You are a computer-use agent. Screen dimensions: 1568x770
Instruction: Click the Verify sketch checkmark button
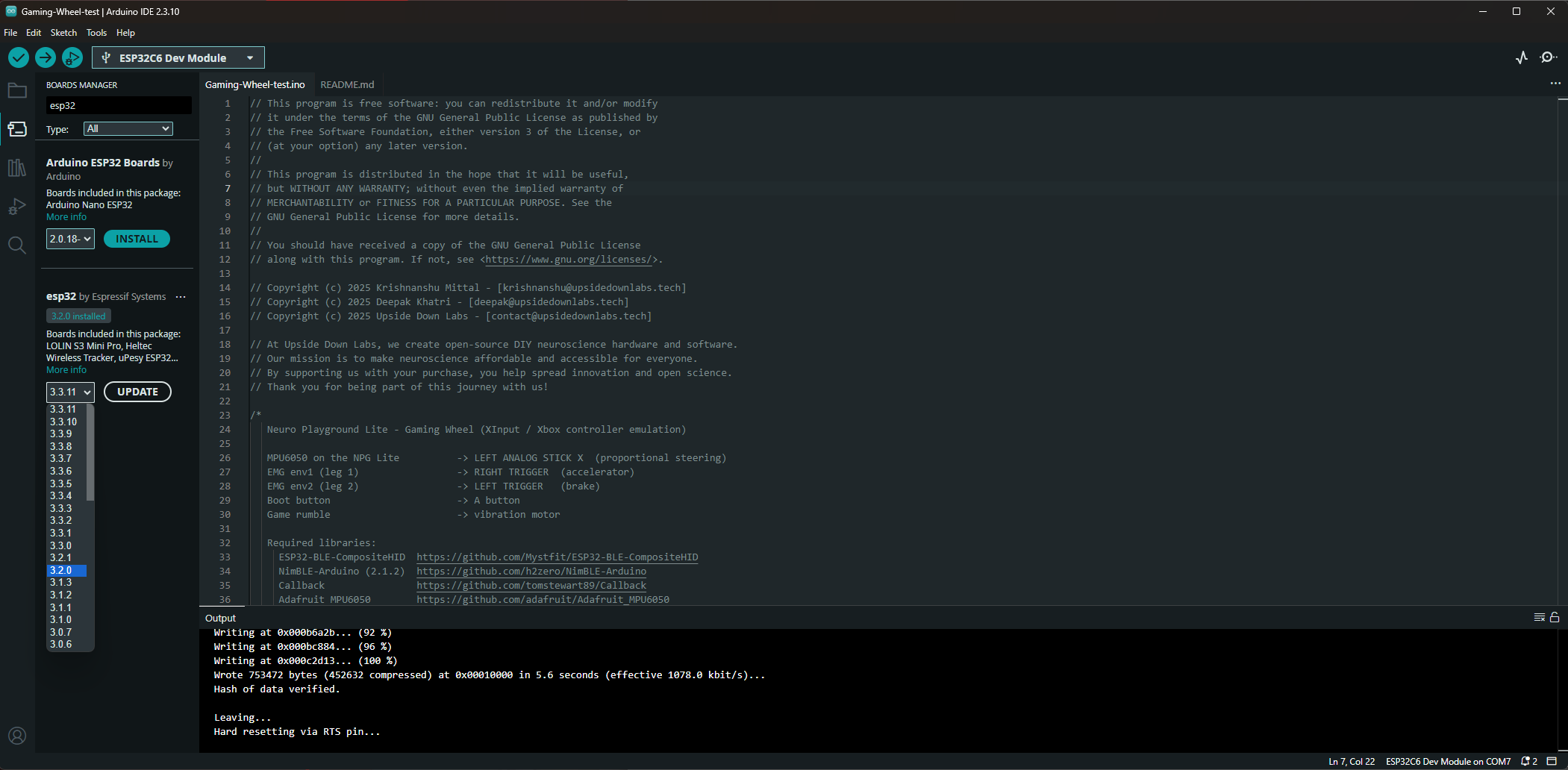pos(19,57)
